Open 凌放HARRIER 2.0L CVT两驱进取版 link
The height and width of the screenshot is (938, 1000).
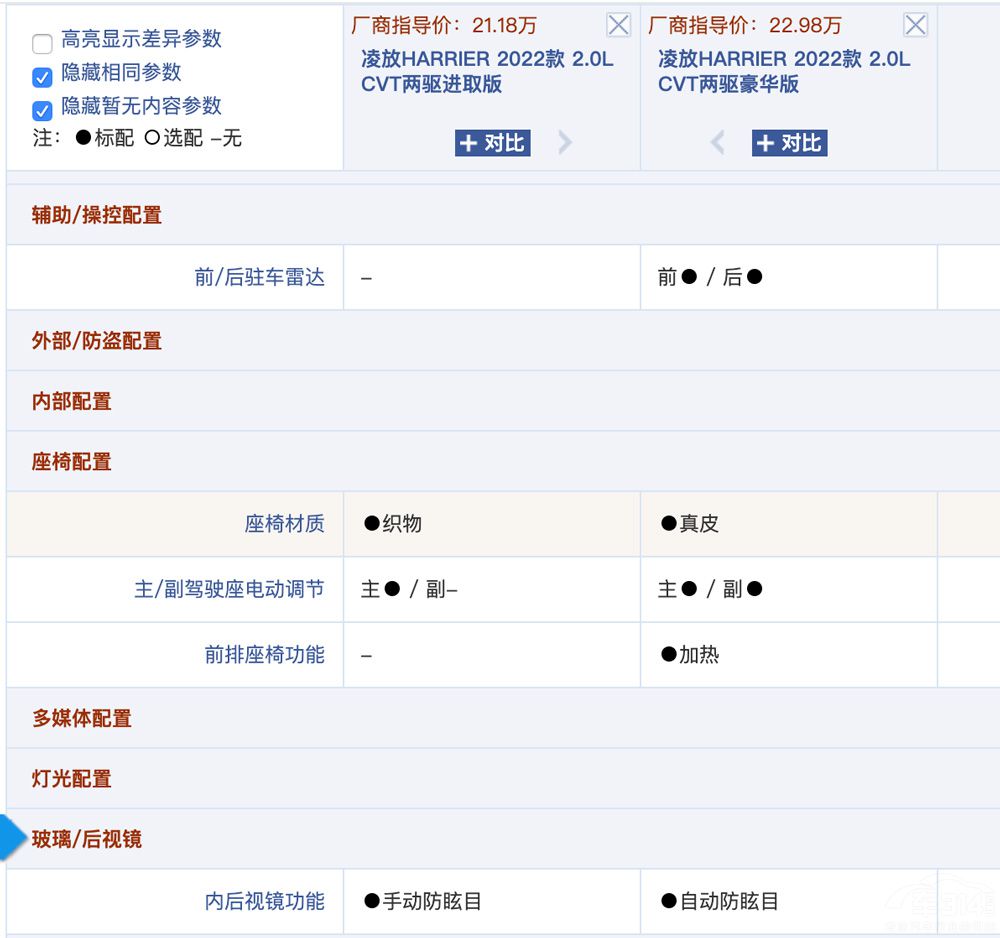pos(487,71)
